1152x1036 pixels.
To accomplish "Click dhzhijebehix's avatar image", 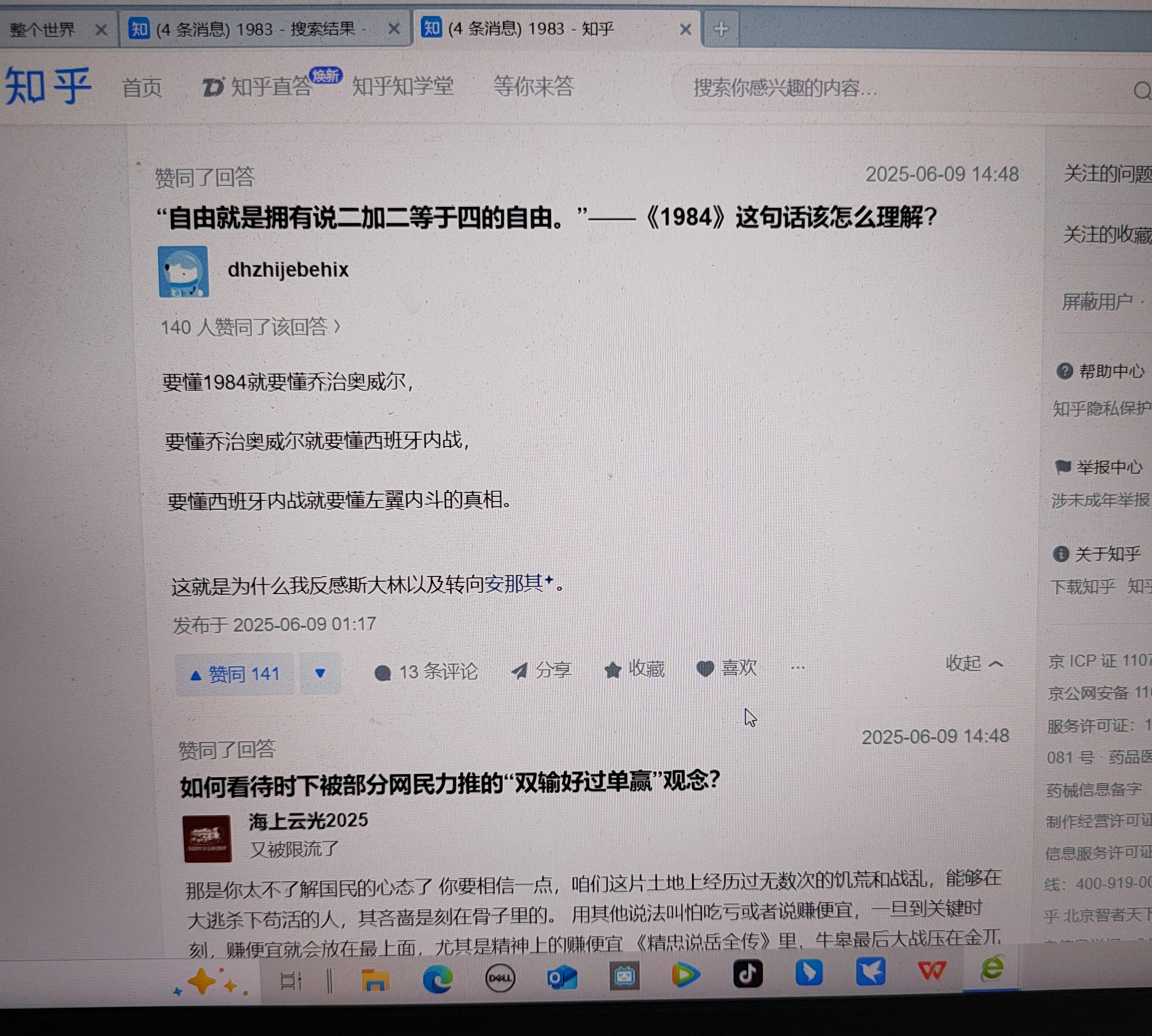I will click(183, 272).
